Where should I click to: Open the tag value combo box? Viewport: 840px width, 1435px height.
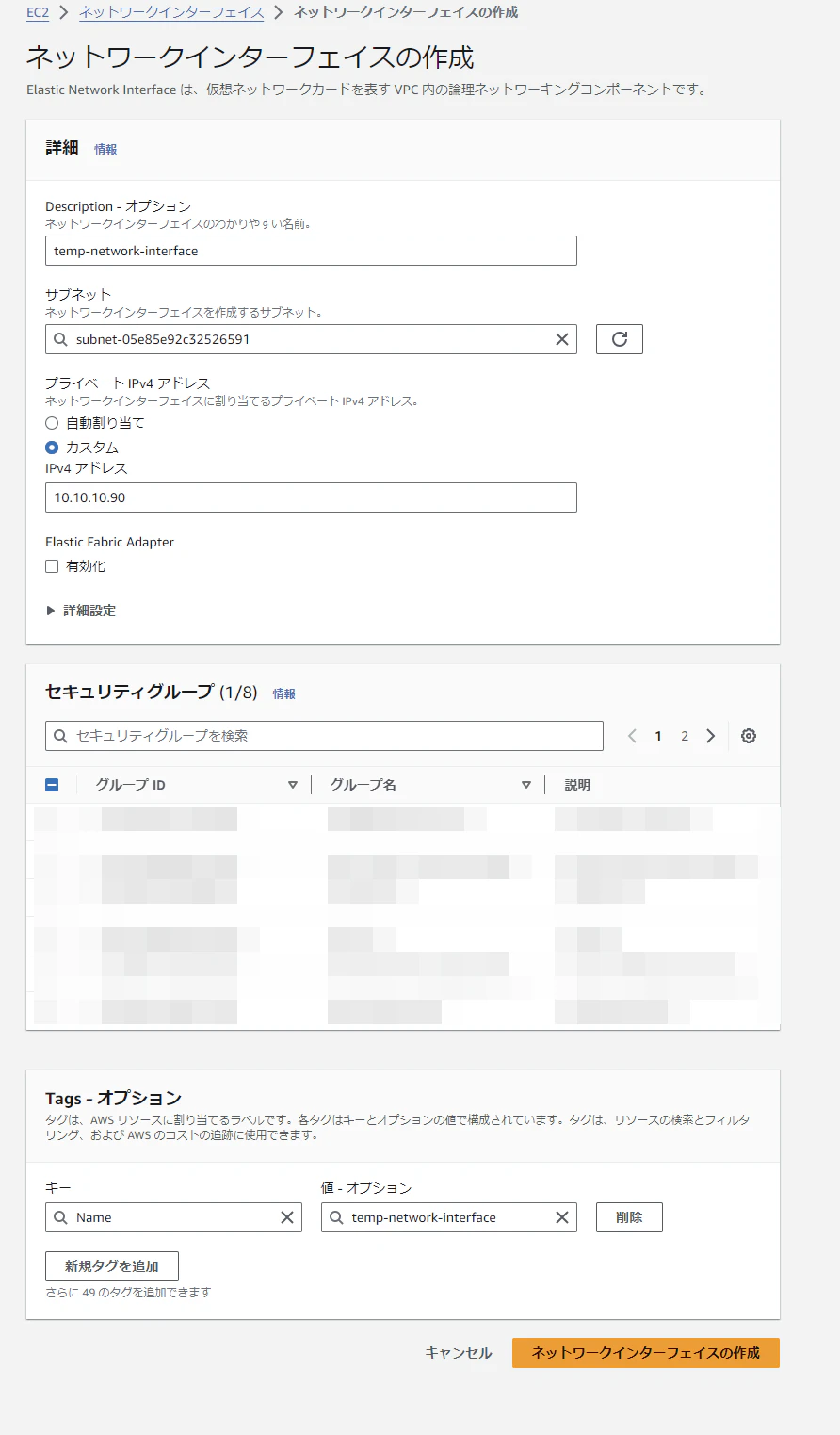[448, 1217]
